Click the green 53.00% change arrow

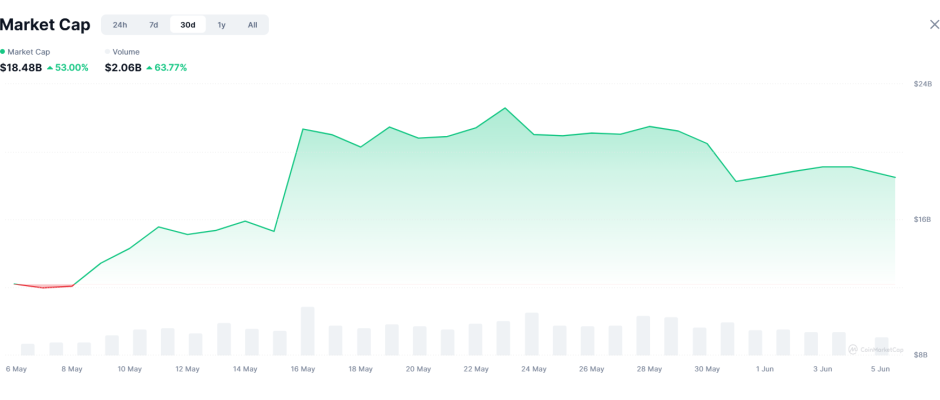50,68
